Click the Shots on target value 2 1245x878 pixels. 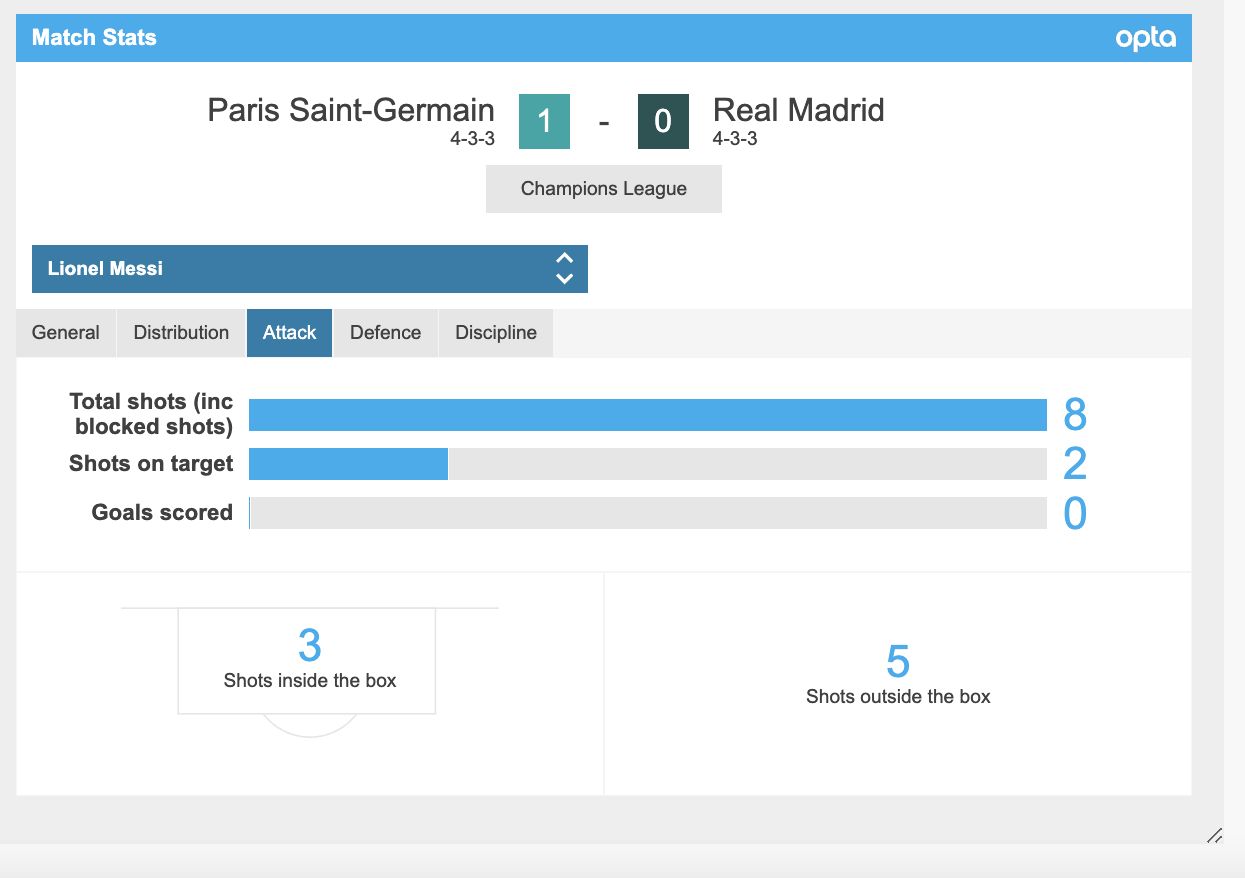1075,464
